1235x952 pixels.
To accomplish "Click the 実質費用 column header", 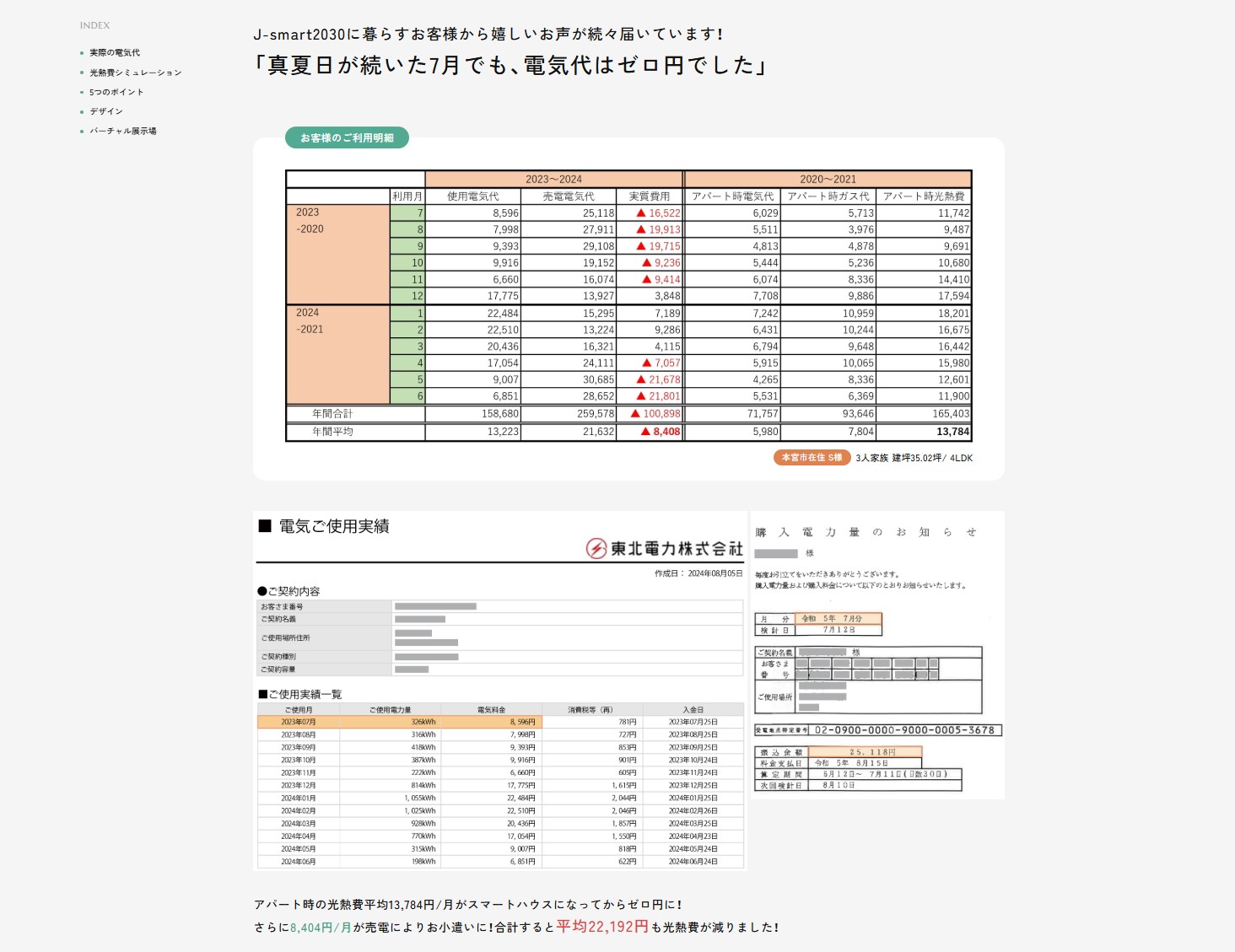I will click(x=650, y=196).
